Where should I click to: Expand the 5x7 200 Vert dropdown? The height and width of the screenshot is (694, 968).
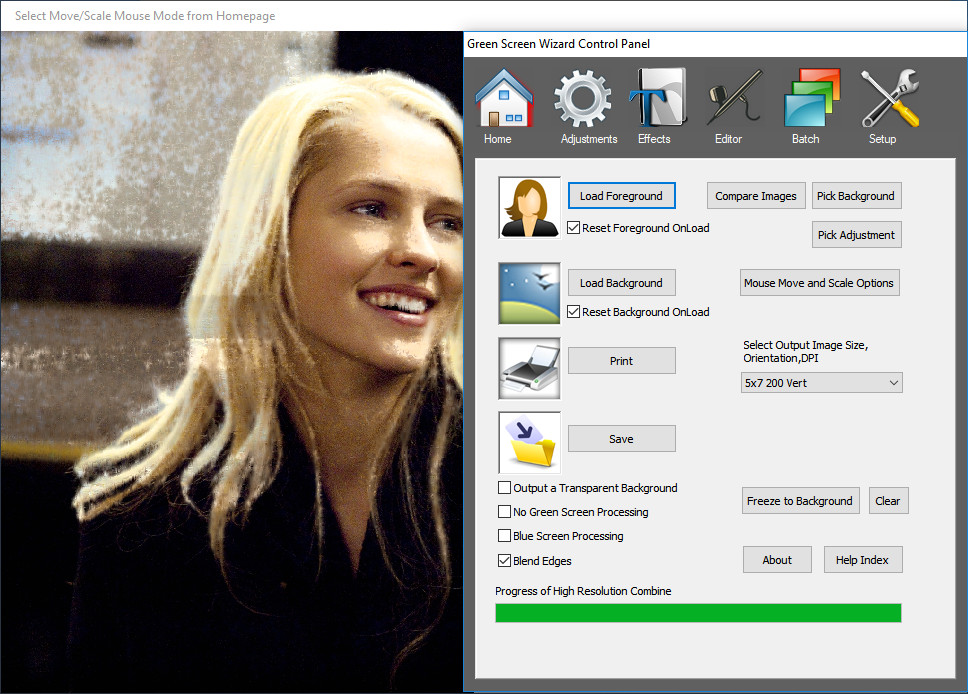pos(821,383)
